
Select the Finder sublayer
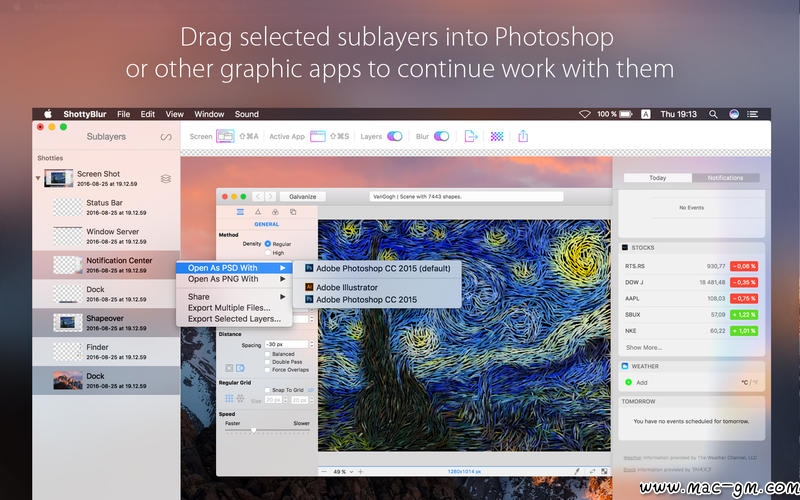[106, 352]
